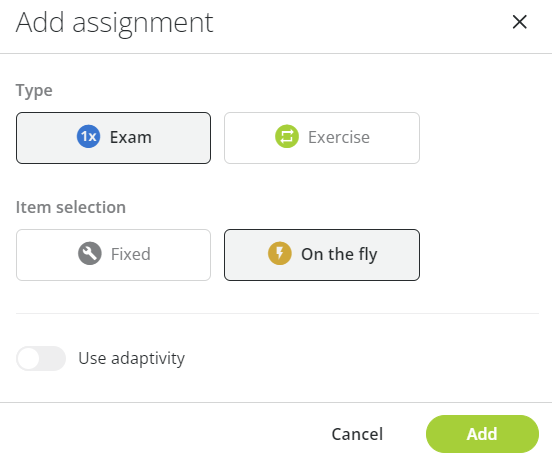This screenshot has height=455, width=552.
Task: Click the words On the fly
Action: [339, 255]
